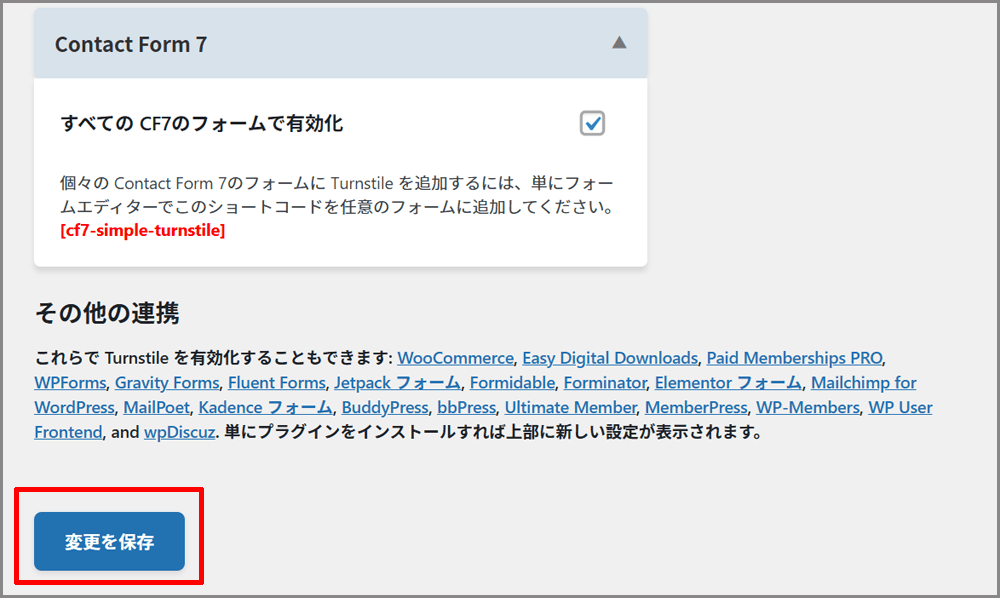Click the すべての CF7のフォームで有効化 label
This screenshot has width=1000, height=598.
[202, 123]
